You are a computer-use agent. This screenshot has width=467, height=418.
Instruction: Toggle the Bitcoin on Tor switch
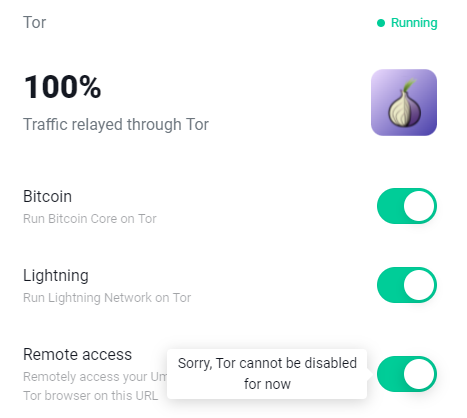click(x=407, y=206)
